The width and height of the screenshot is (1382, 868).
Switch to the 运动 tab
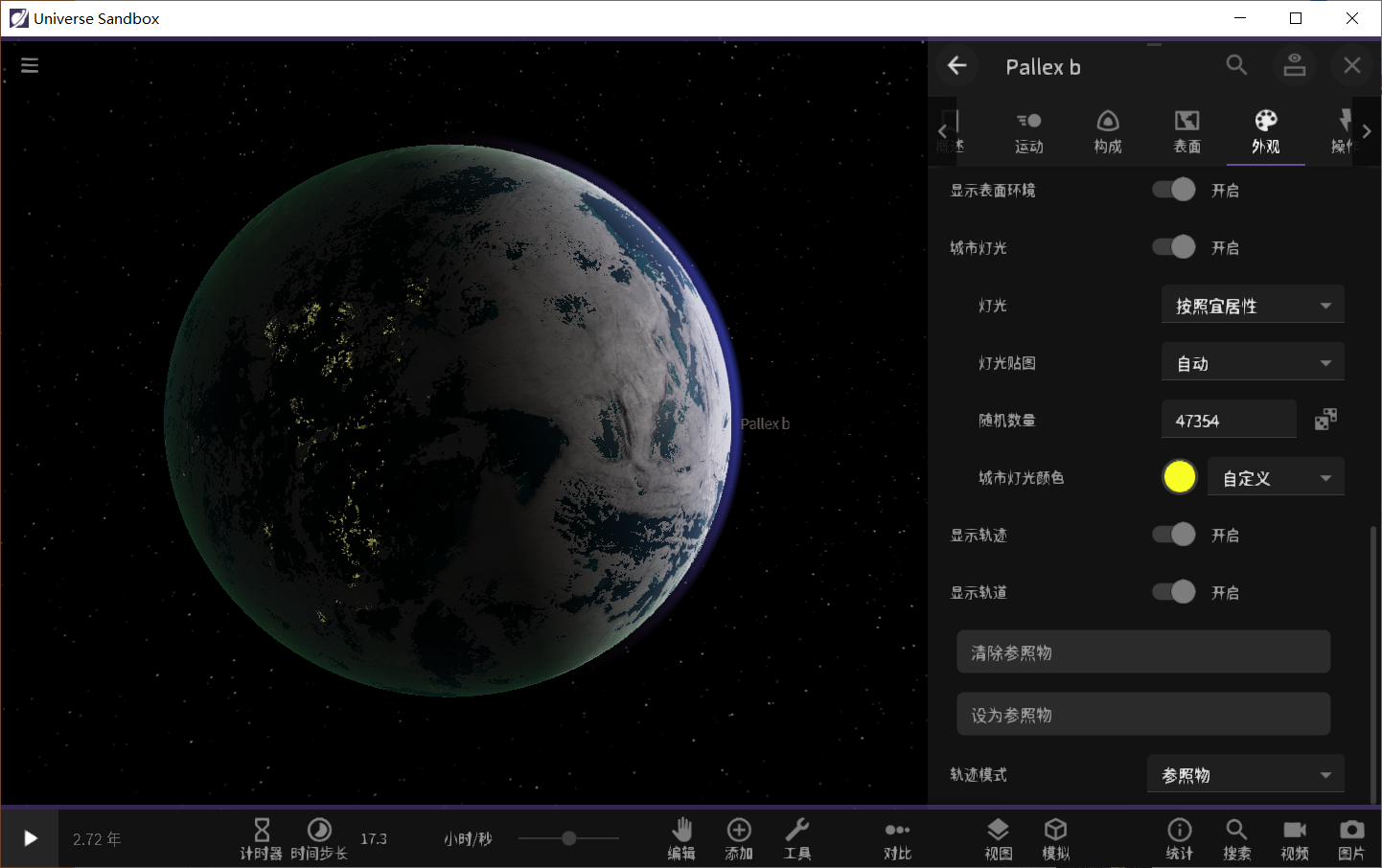point(1029,131)
